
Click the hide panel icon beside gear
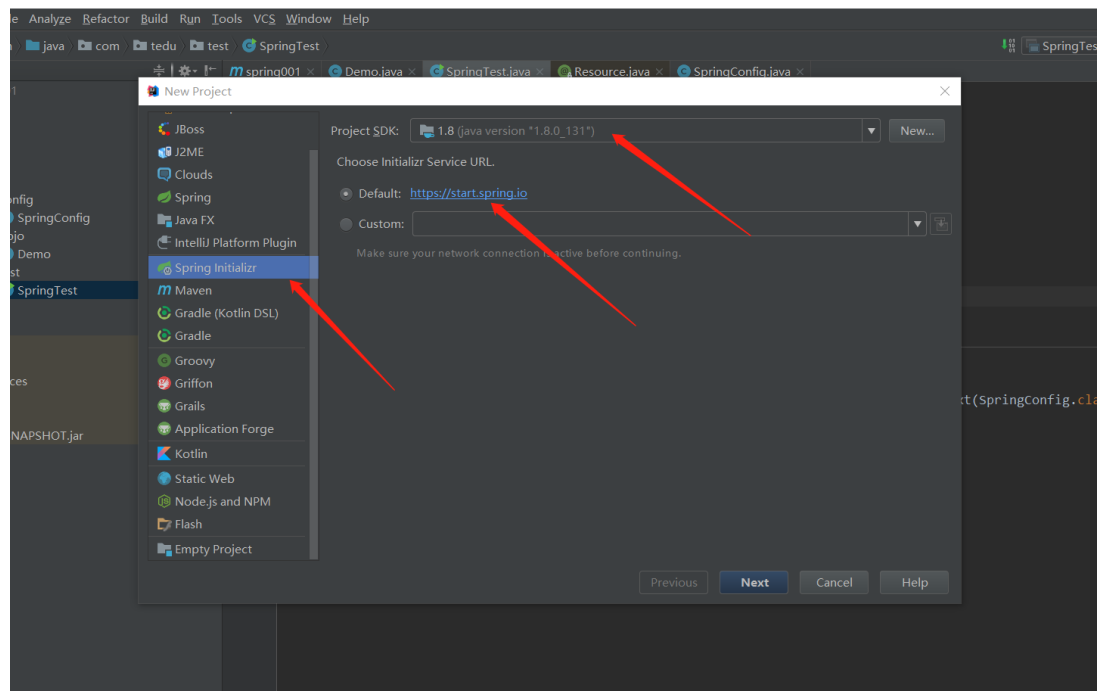(x=210, y=70)
